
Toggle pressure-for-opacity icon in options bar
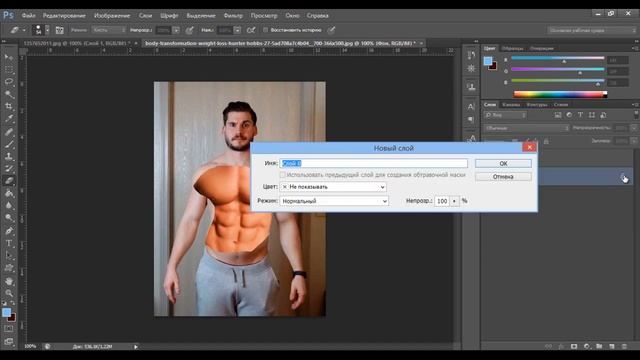pos(189,30)
